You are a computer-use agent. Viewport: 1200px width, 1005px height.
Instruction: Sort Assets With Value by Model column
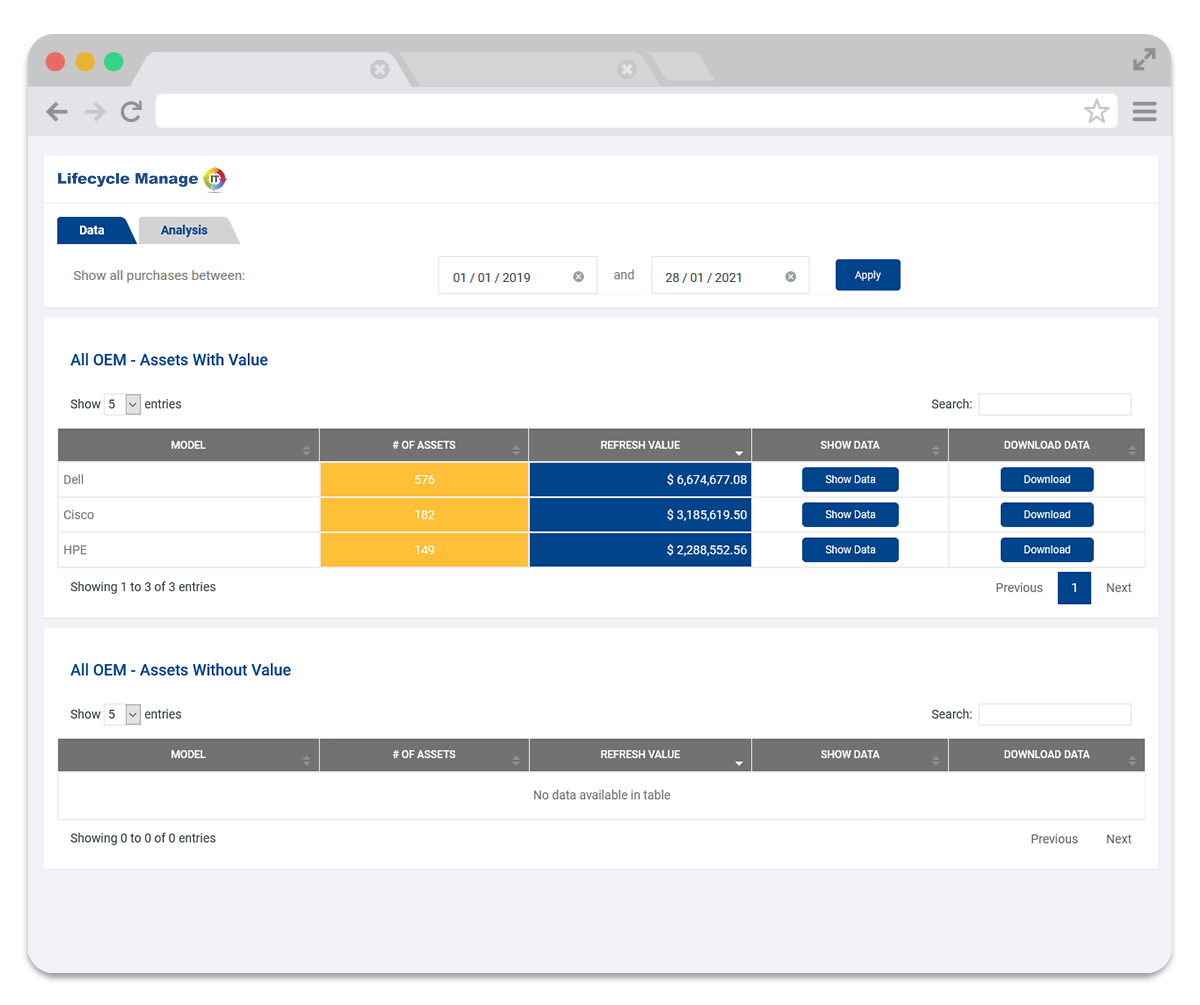click(188, 446)
